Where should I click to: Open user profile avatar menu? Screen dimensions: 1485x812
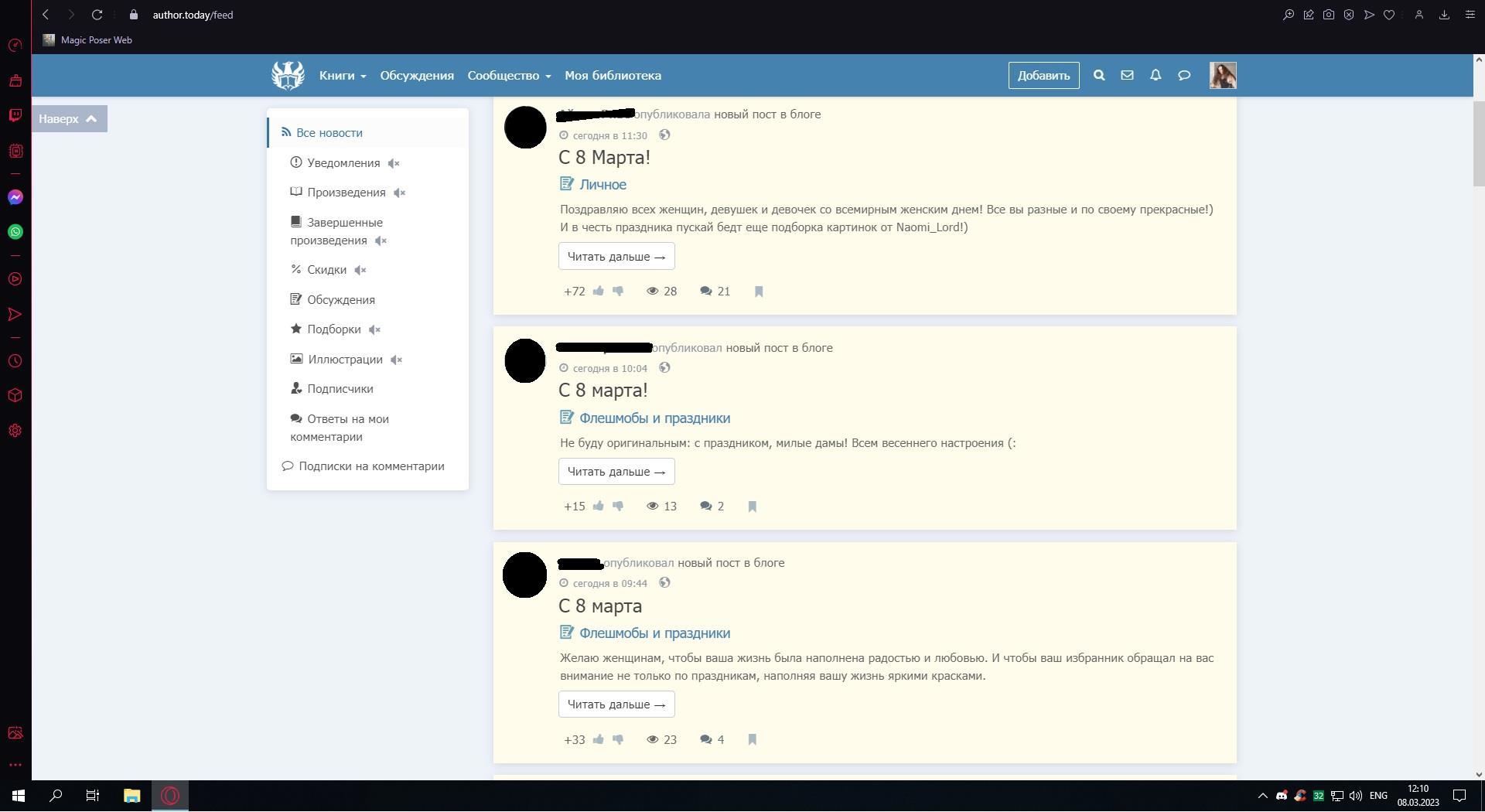(1223, 76)
